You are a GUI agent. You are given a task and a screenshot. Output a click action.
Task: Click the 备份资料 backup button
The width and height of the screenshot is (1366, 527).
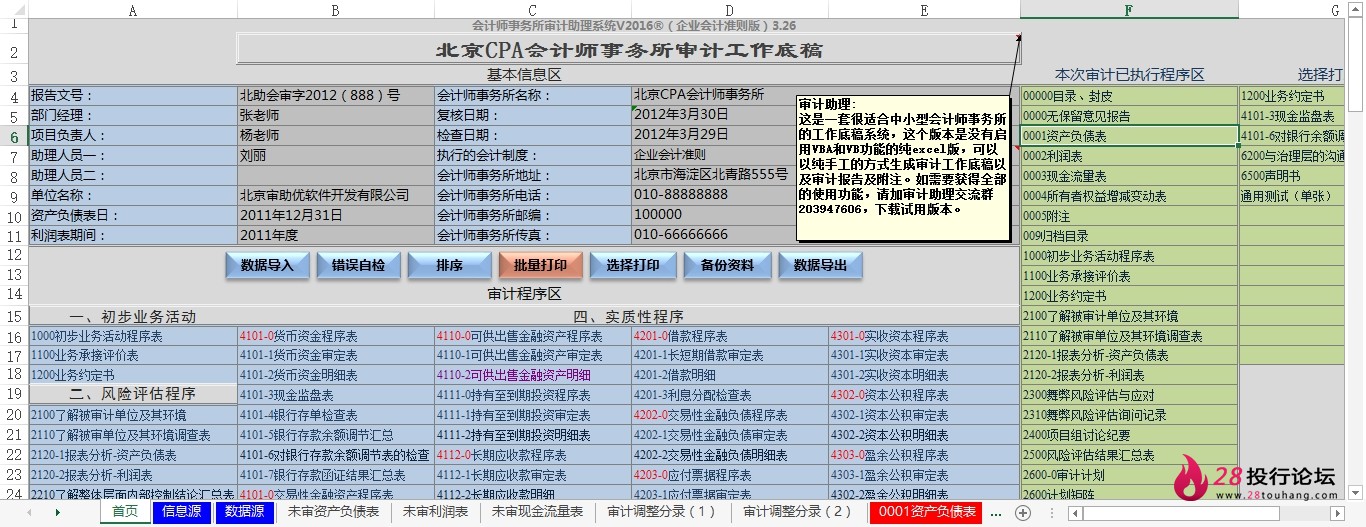point(727,265)
